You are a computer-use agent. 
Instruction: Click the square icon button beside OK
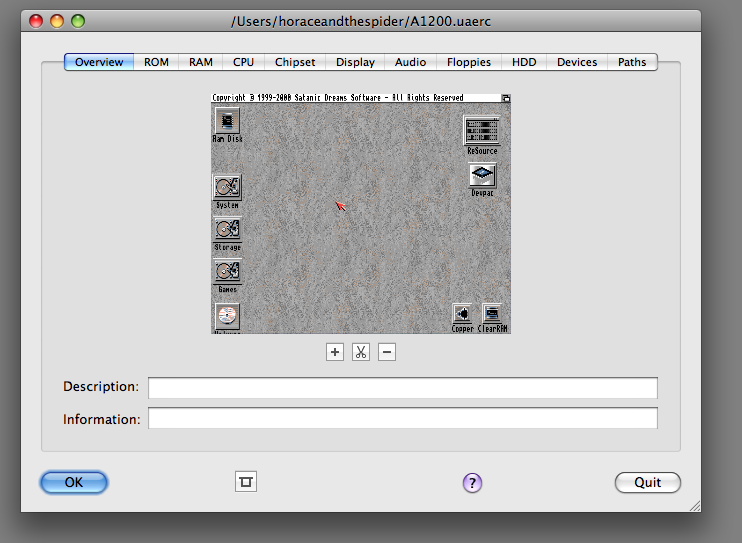pyautogui.click(x=246, y=482)
